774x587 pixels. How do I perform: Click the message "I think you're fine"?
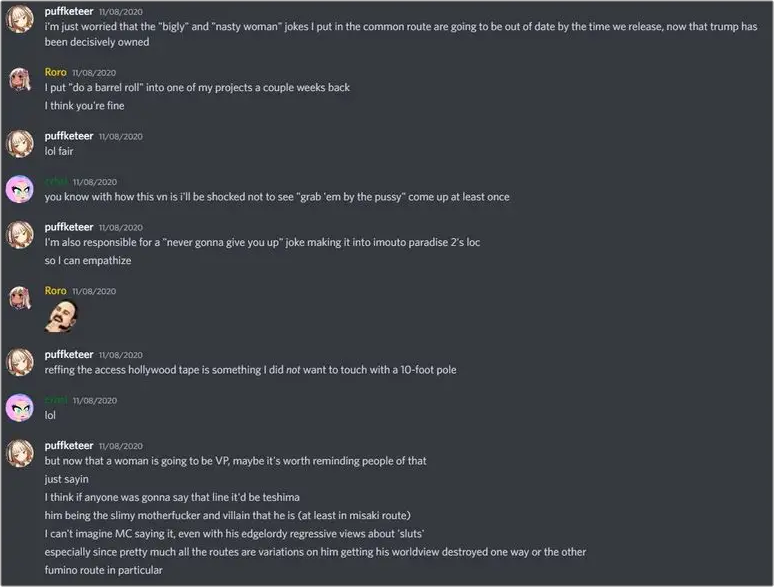(84, 105)
